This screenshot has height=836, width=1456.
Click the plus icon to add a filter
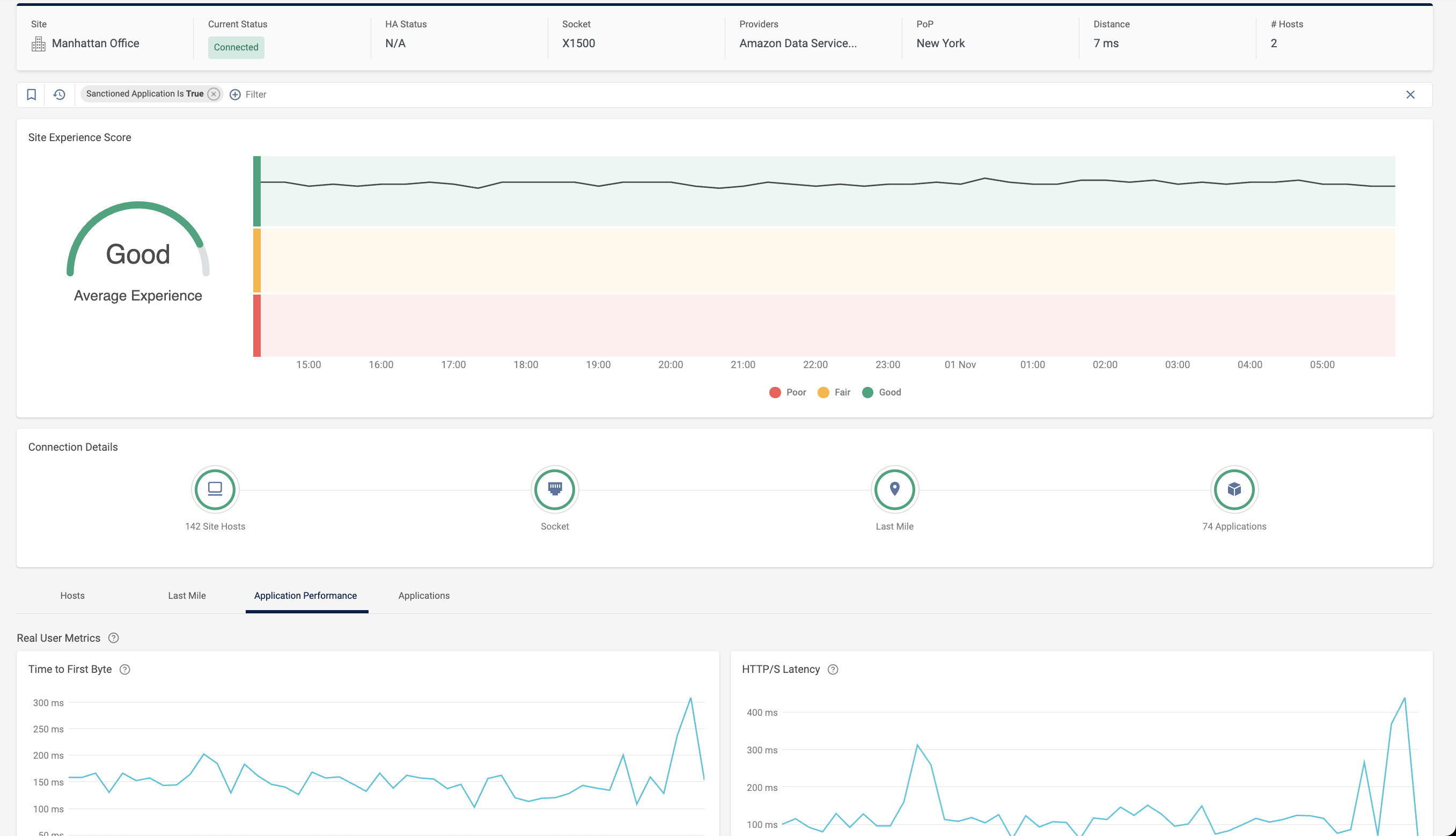(x=235, y=95)
